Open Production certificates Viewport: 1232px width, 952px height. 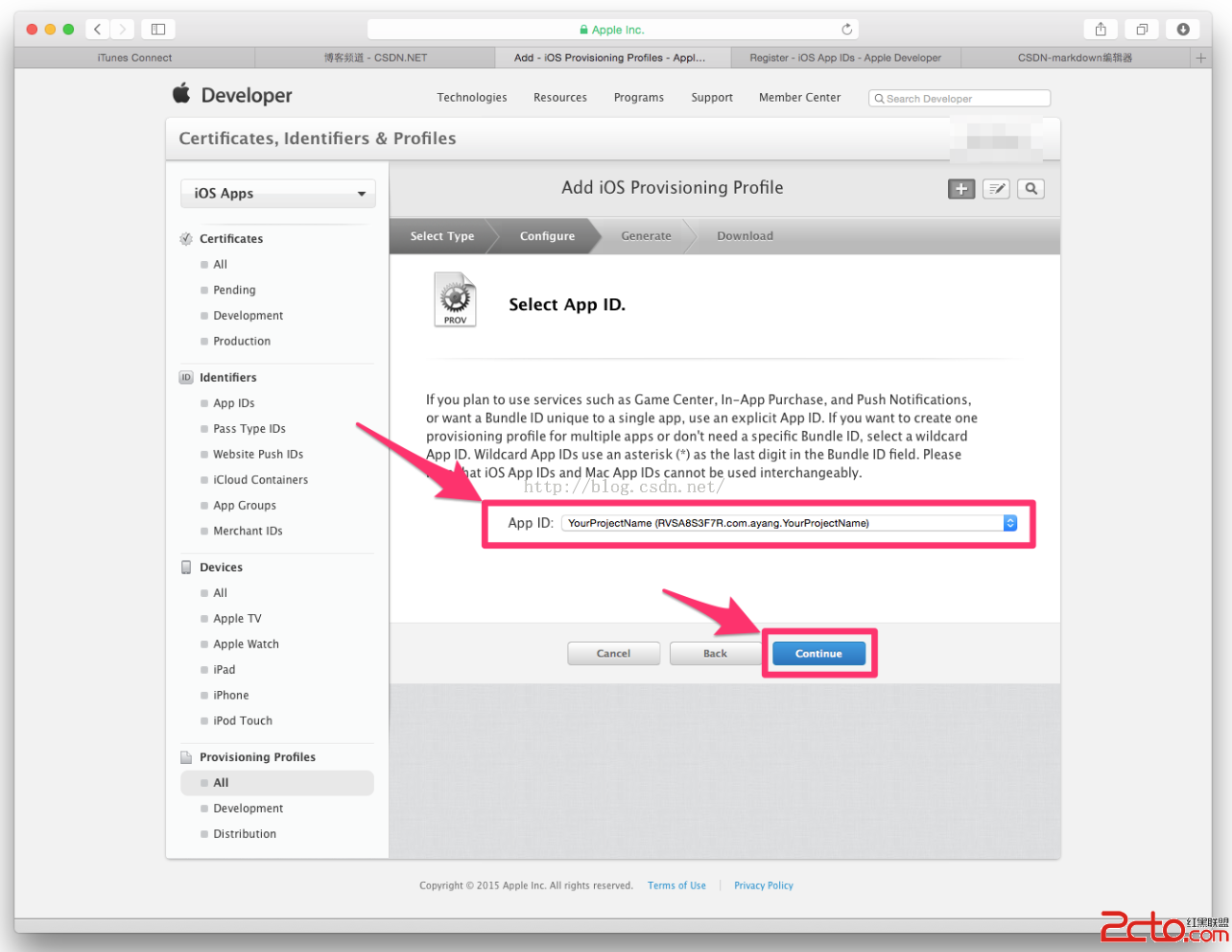coord(242,342)
